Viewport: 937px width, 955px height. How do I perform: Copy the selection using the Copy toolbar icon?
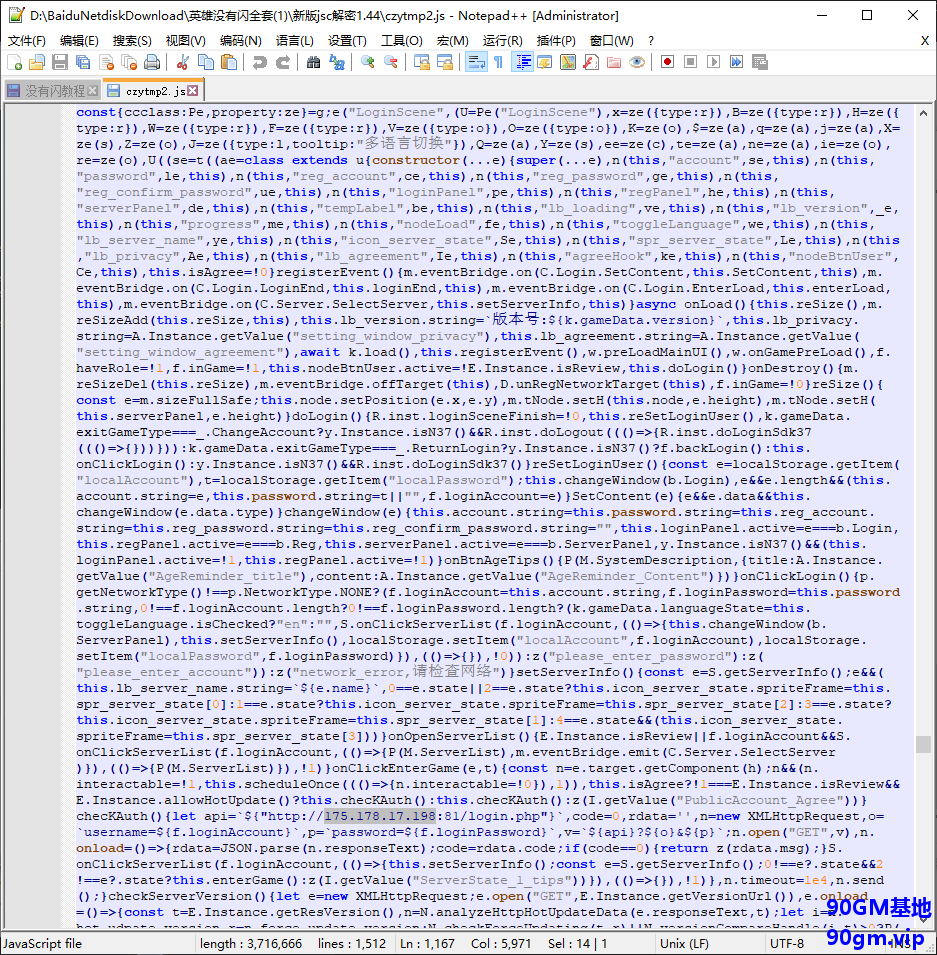[206, 62]
